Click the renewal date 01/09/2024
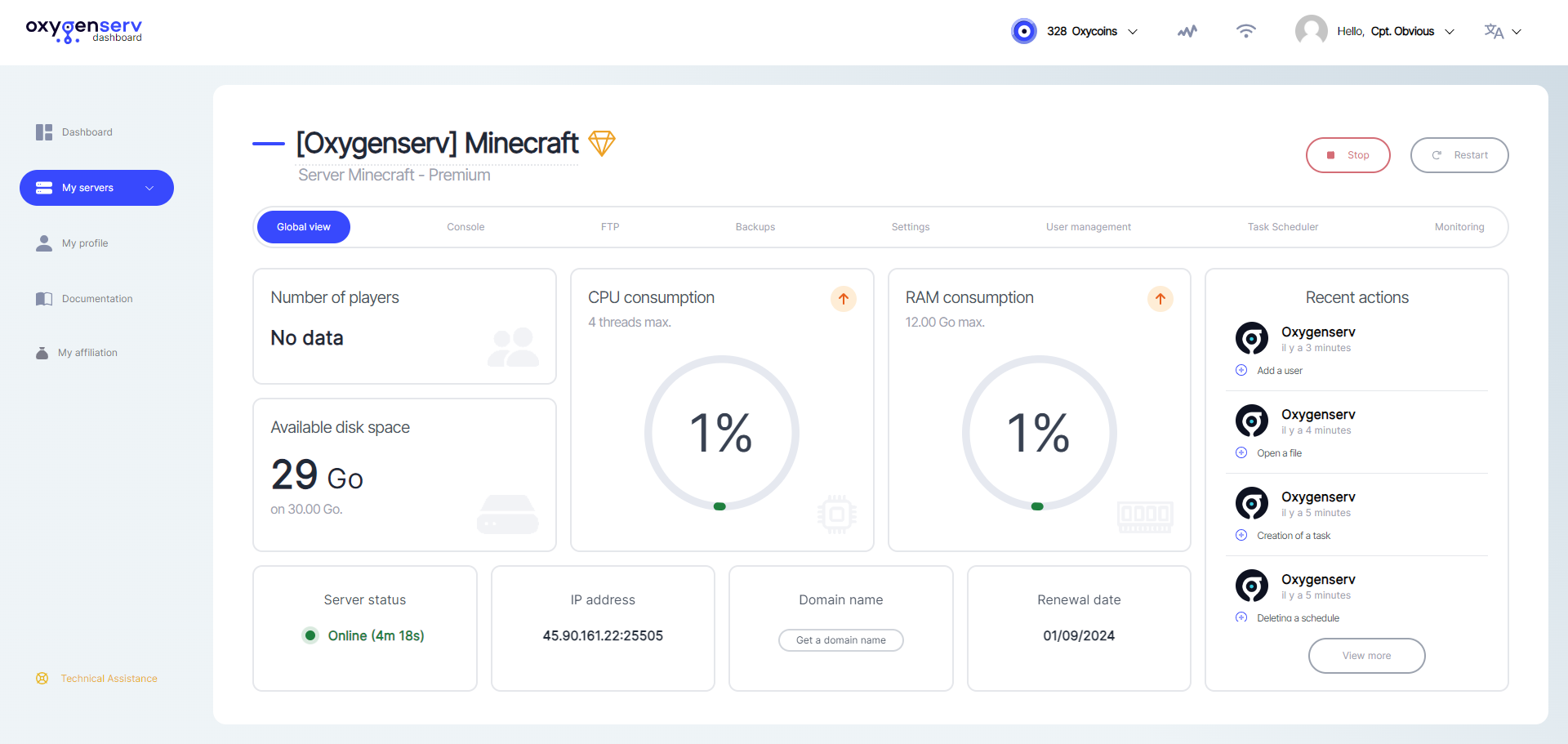1568x744 pixels. click(x=1079, y=635)
